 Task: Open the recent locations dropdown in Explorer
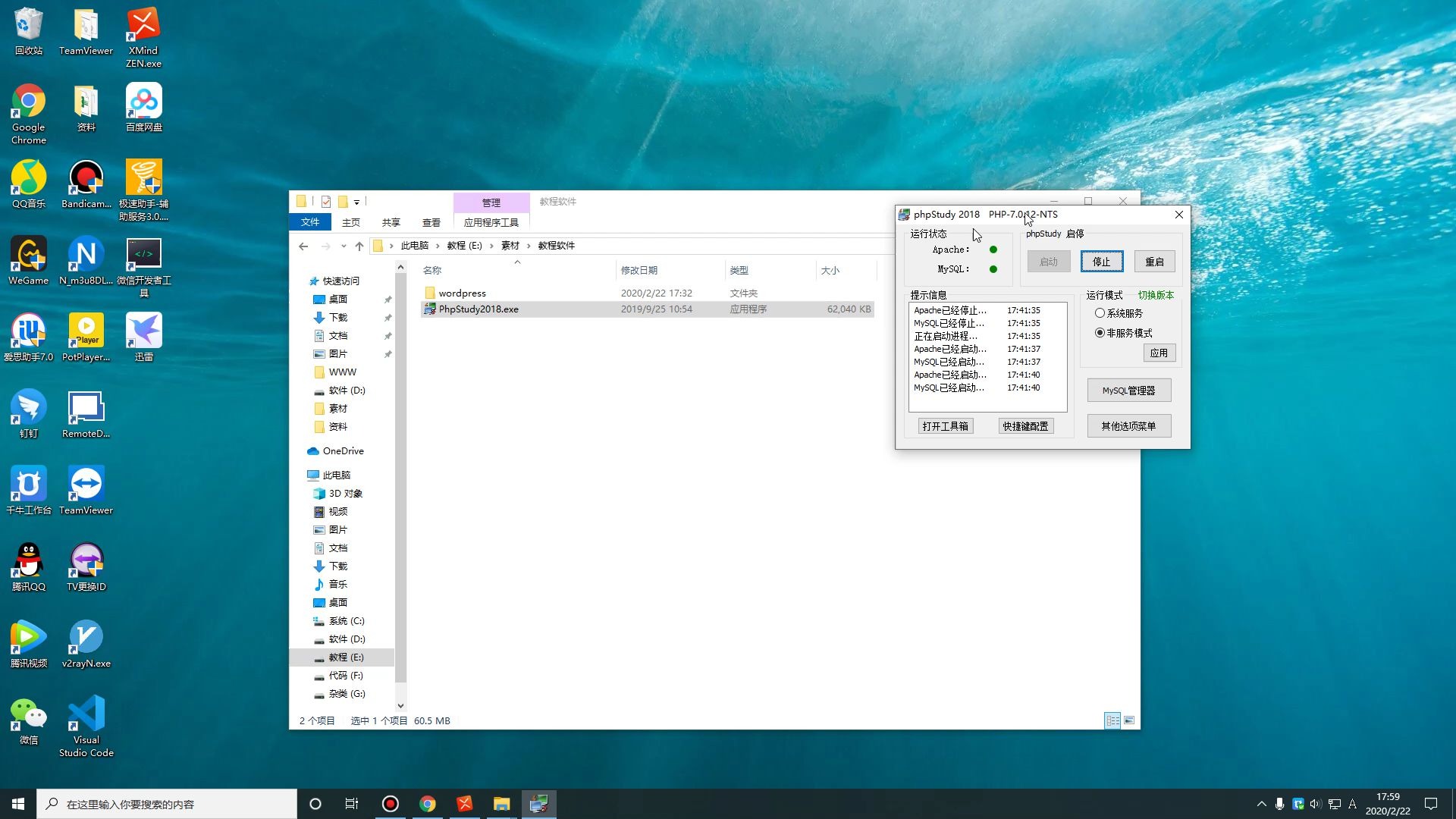tap(344, 246)
